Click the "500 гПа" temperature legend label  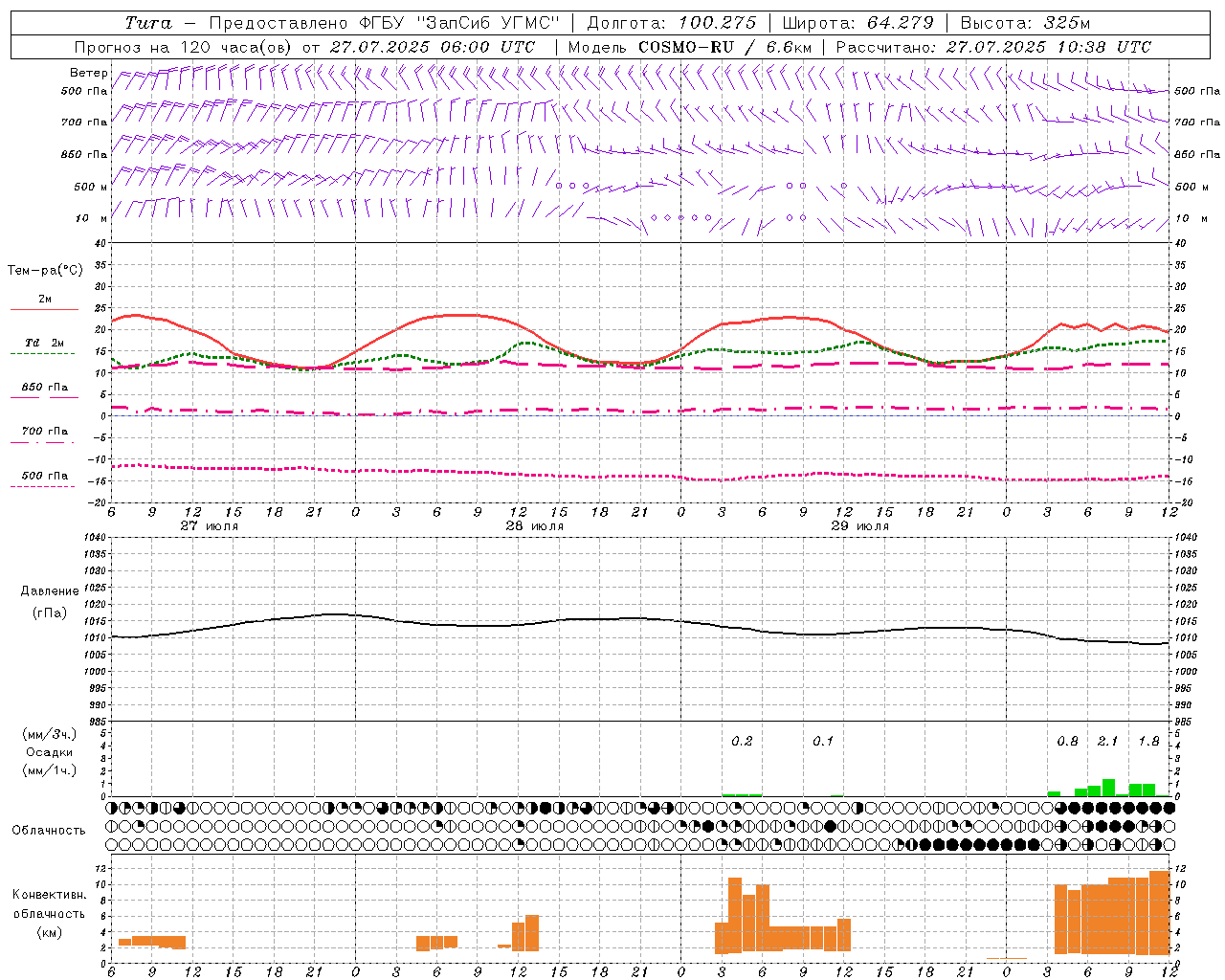point(45,476)
